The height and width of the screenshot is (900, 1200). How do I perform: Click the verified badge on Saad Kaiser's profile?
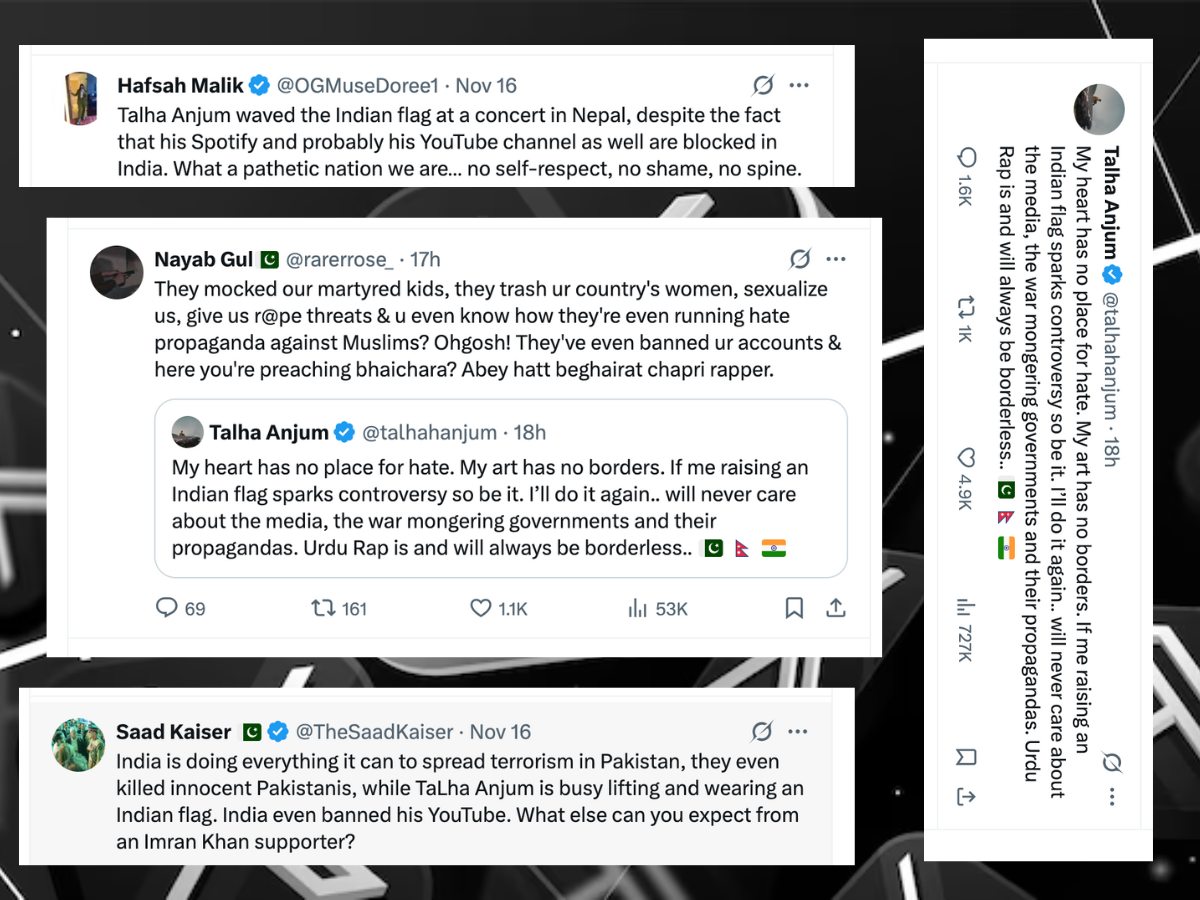point(277,731)
